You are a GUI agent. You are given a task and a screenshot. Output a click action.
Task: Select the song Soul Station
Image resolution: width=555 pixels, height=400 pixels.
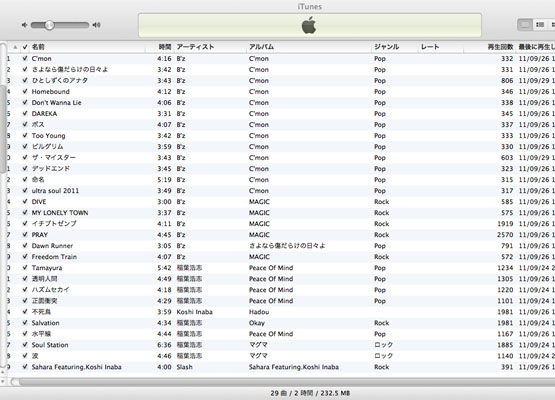coord(50,345)
